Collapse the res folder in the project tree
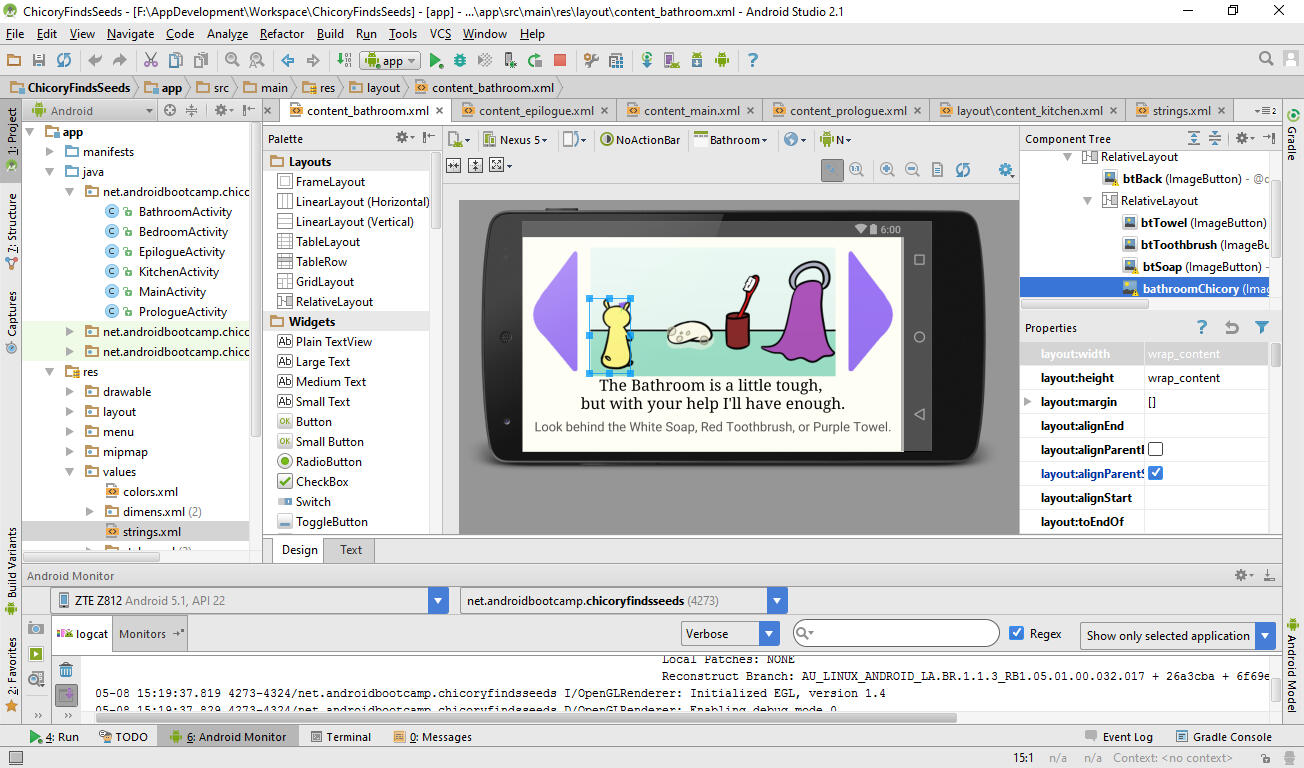 [x=47, y=371]
